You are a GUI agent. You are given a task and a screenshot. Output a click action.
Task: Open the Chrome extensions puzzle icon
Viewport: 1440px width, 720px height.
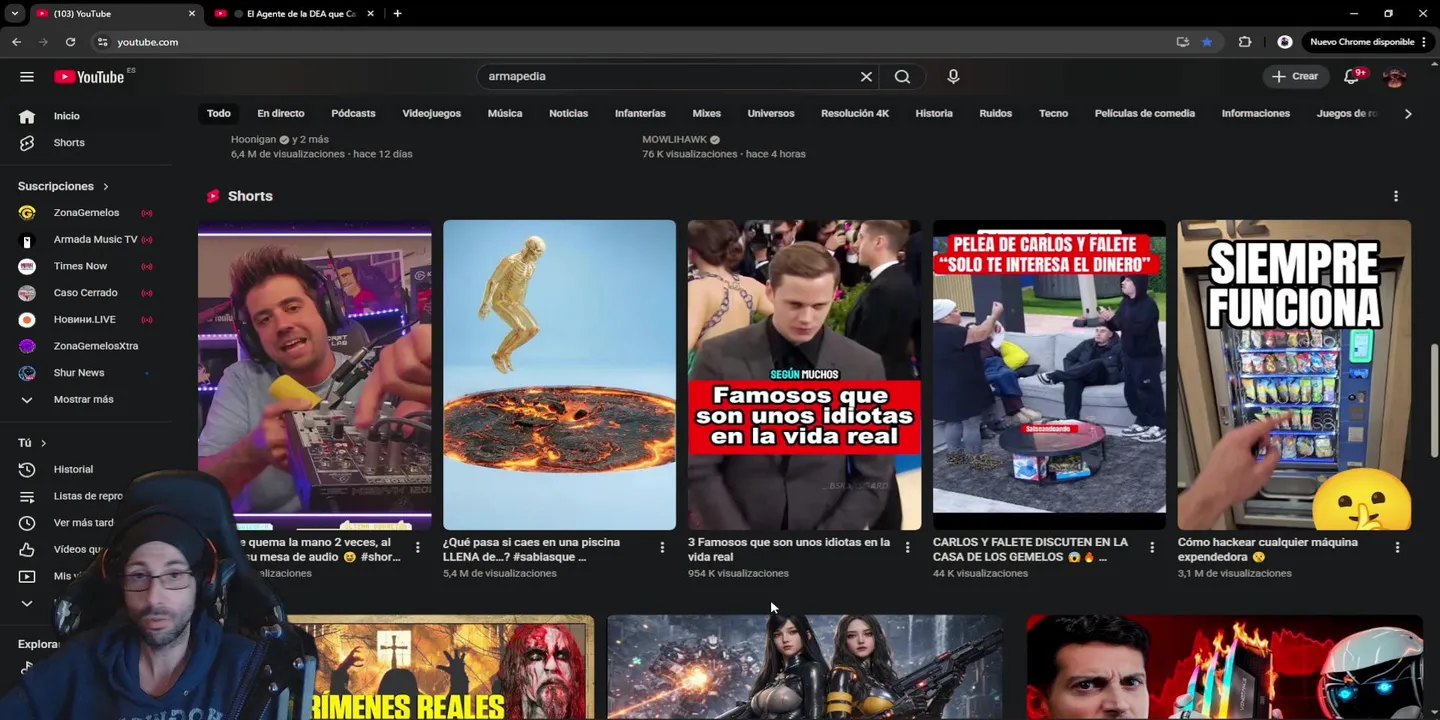(x=1245, y=42)
